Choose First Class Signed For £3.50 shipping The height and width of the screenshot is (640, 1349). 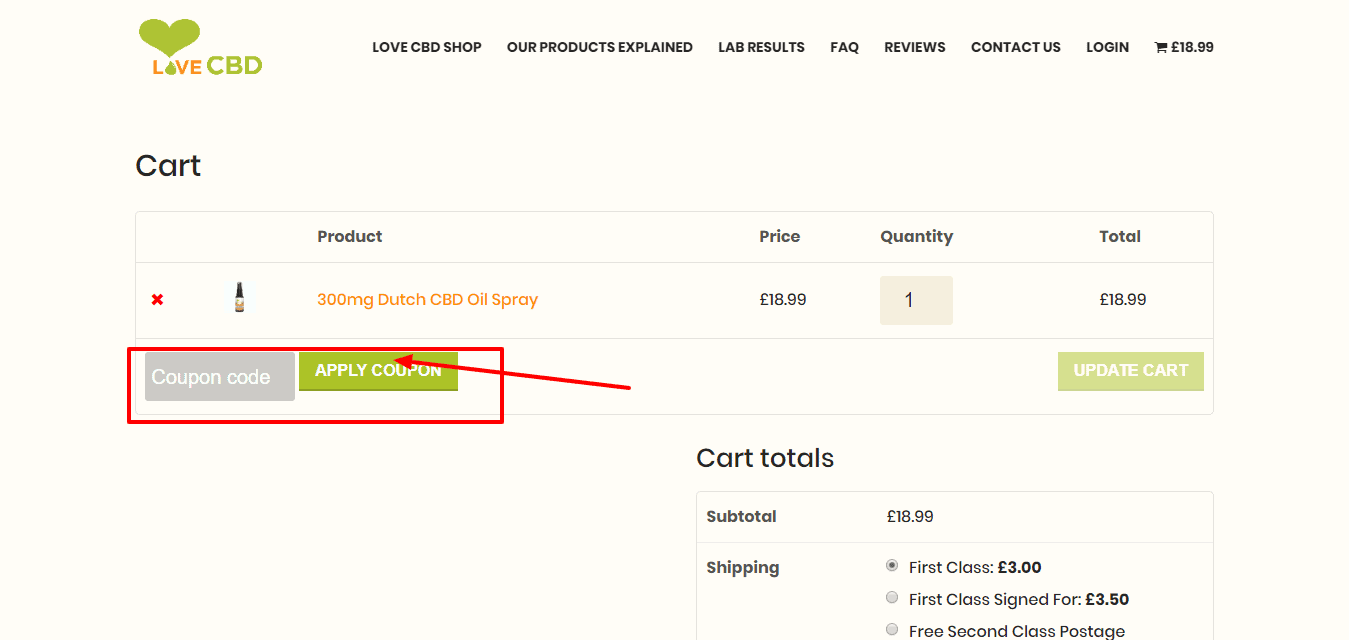coord(892,598)
